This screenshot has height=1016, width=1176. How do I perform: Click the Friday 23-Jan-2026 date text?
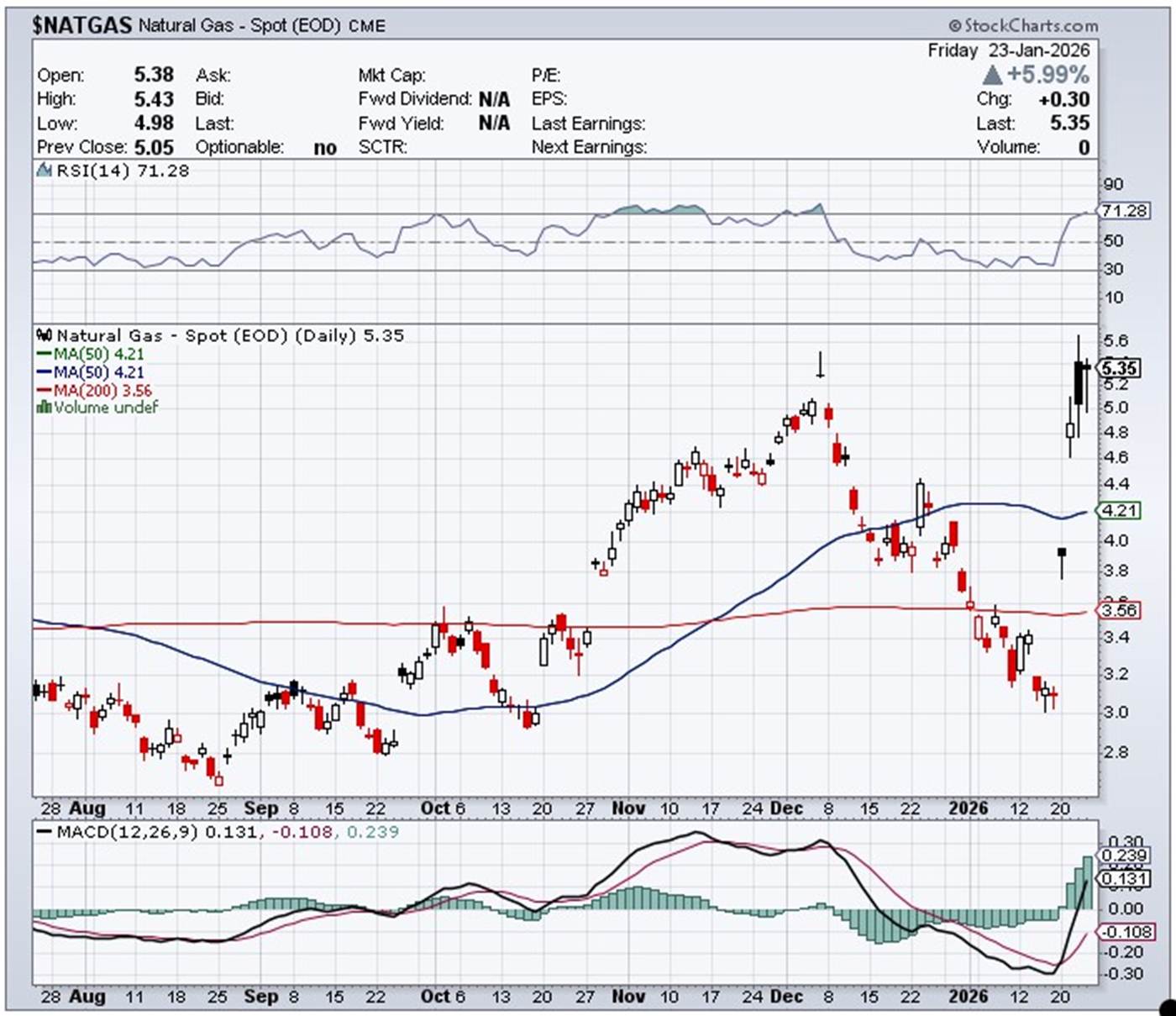1008,50
